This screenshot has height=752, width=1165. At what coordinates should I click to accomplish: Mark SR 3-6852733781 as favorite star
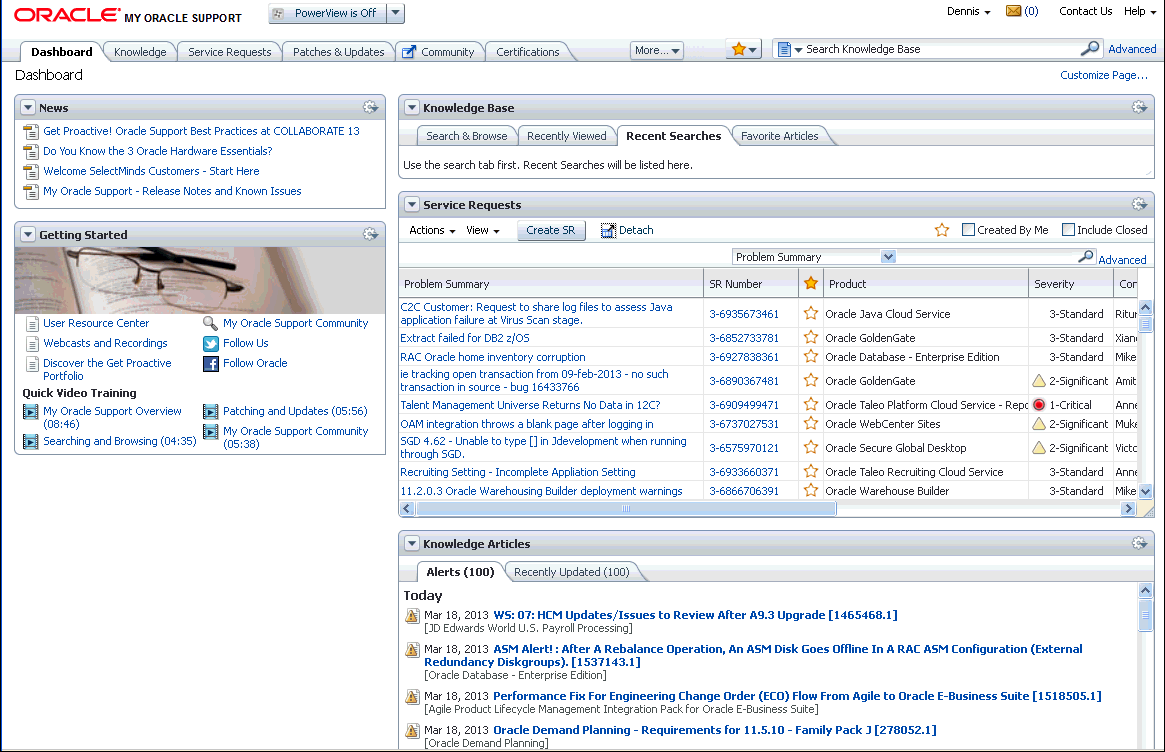tap(811, 337)
